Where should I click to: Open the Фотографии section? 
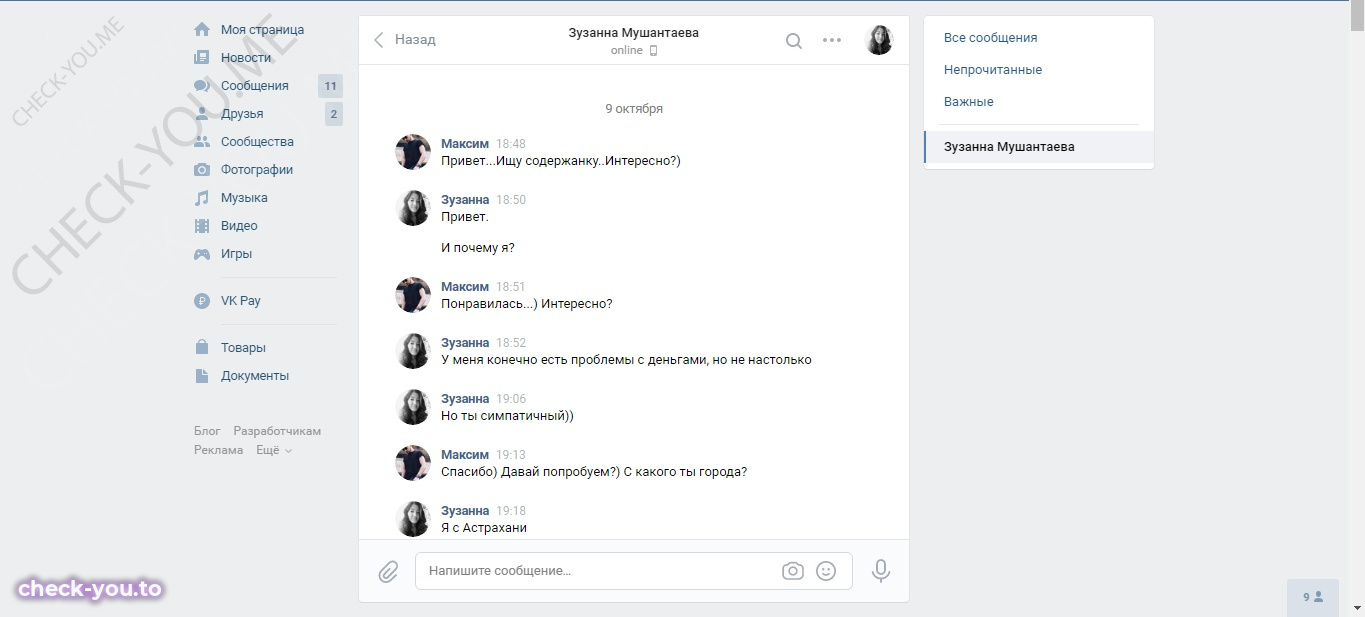pos(257,170)
